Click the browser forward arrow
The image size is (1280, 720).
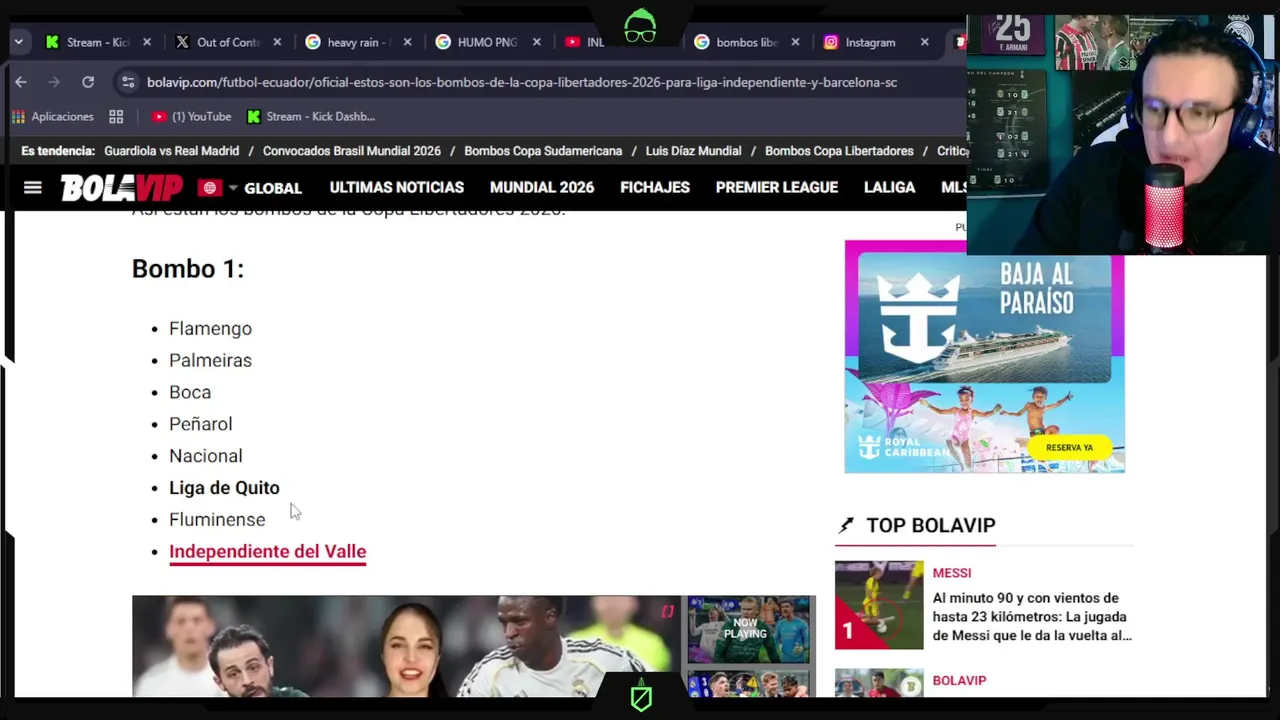pos(54,82)
